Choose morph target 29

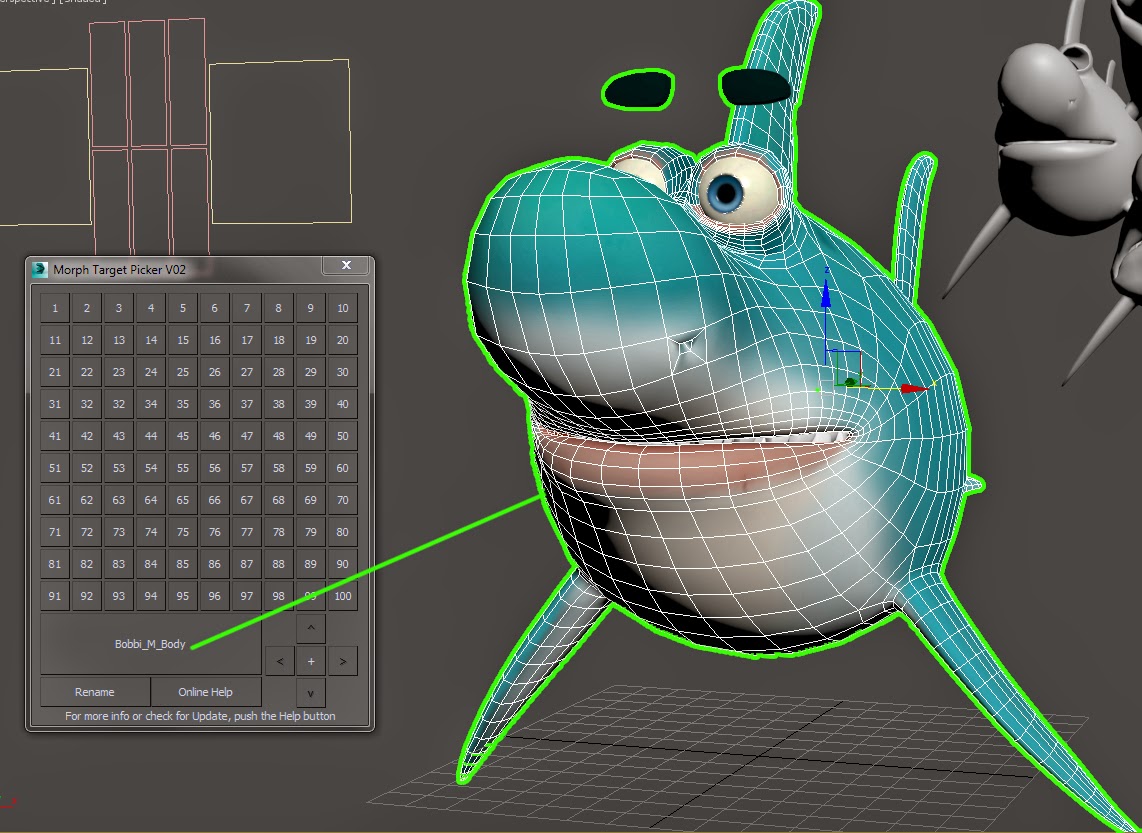pos(310,372)
